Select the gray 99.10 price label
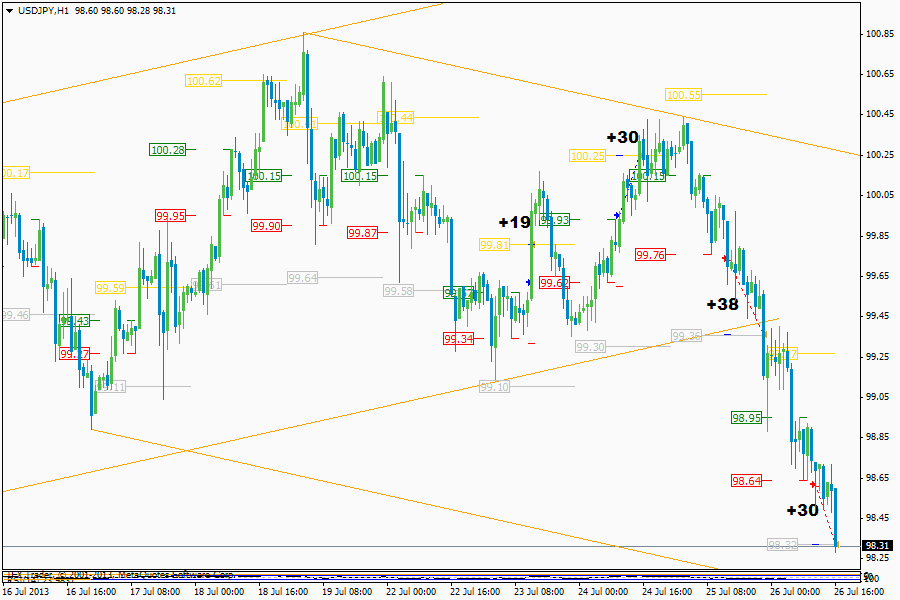 click(494, 386)
